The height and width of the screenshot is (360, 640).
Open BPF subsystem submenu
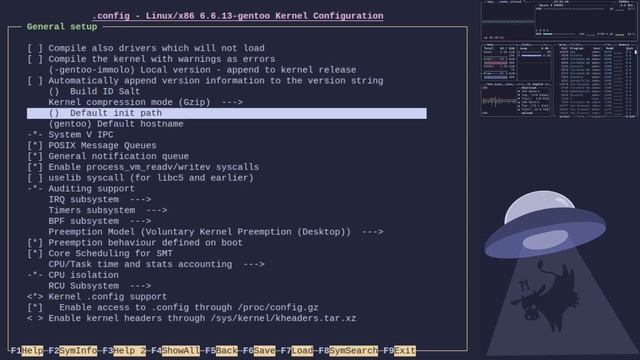click(x=100, y=221)
